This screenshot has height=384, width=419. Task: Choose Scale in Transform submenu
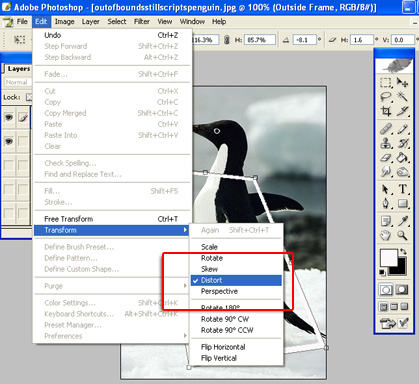coord(236,247)
